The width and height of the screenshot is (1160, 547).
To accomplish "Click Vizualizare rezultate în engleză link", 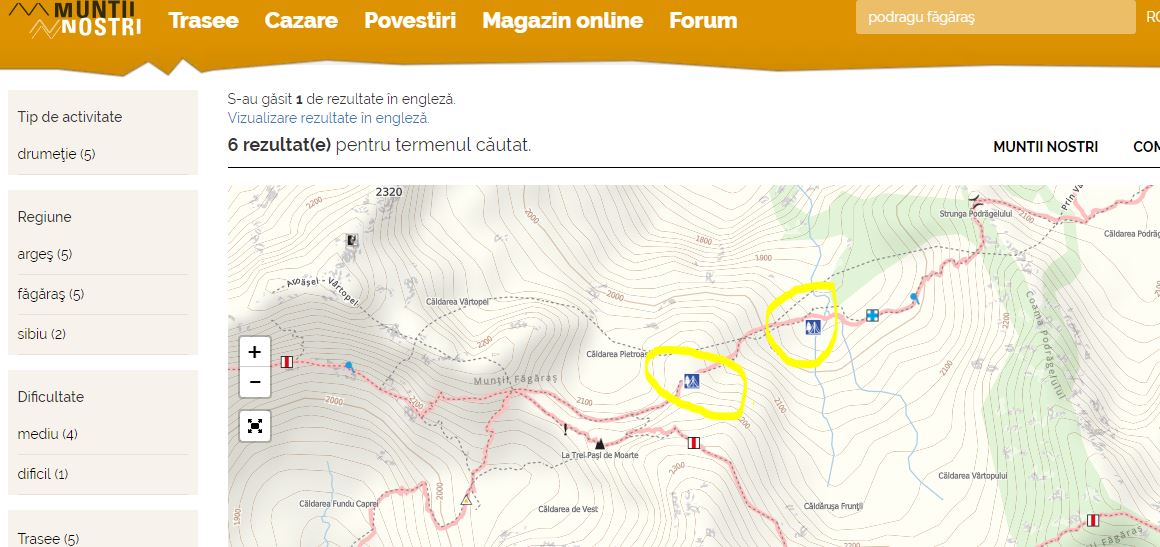I will click(x=328, y=118).
